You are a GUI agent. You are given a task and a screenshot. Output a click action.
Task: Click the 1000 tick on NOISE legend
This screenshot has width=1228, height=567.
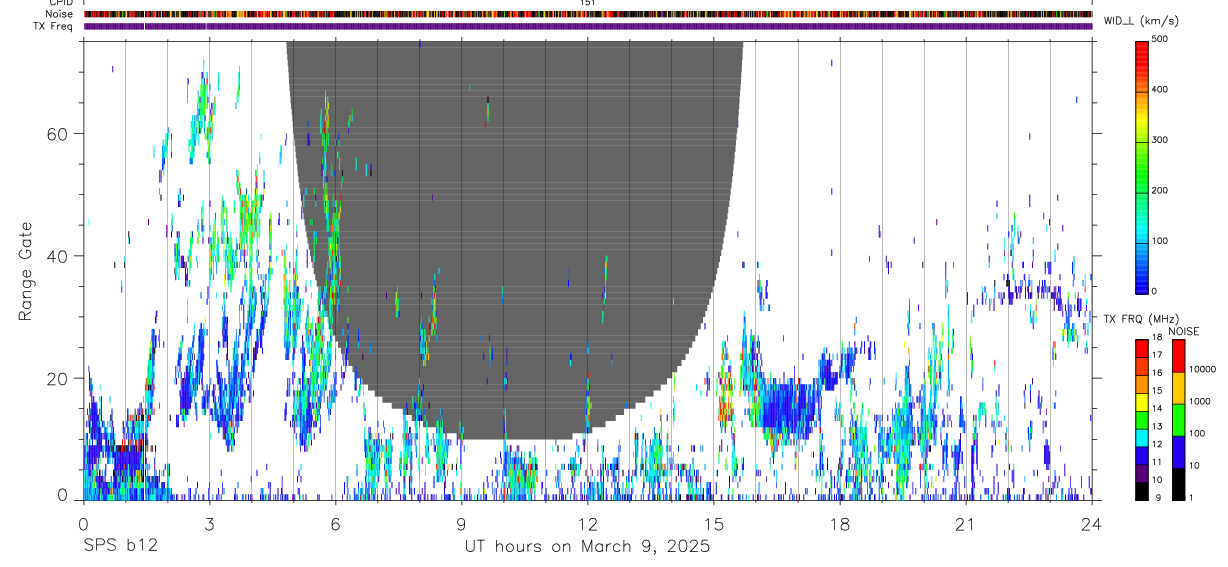(x=1200, y=401)
